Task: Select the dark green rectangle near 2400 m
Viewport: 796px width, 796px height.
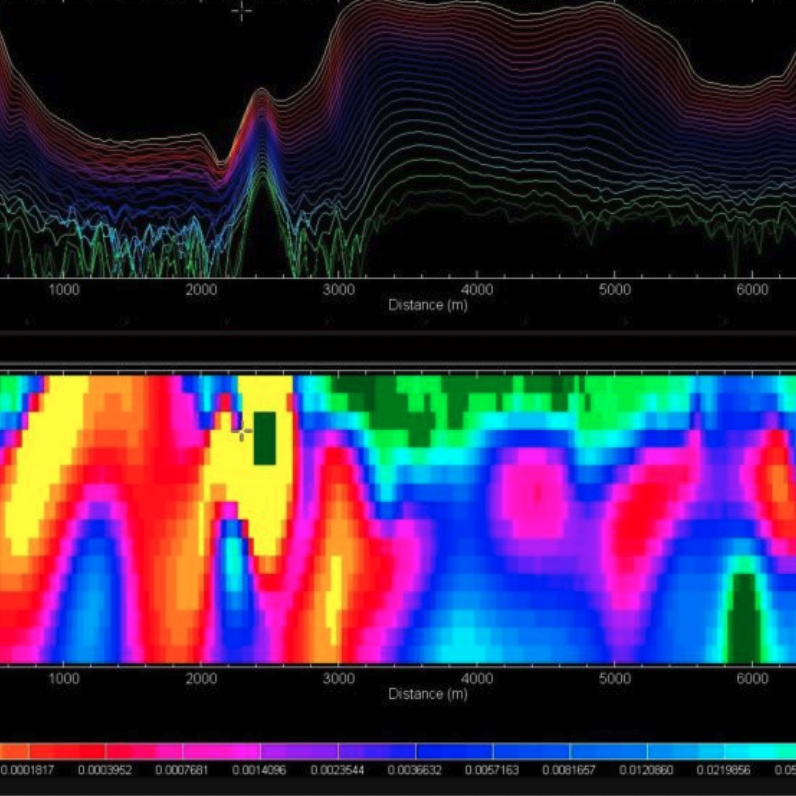Action: pos(265,438)
